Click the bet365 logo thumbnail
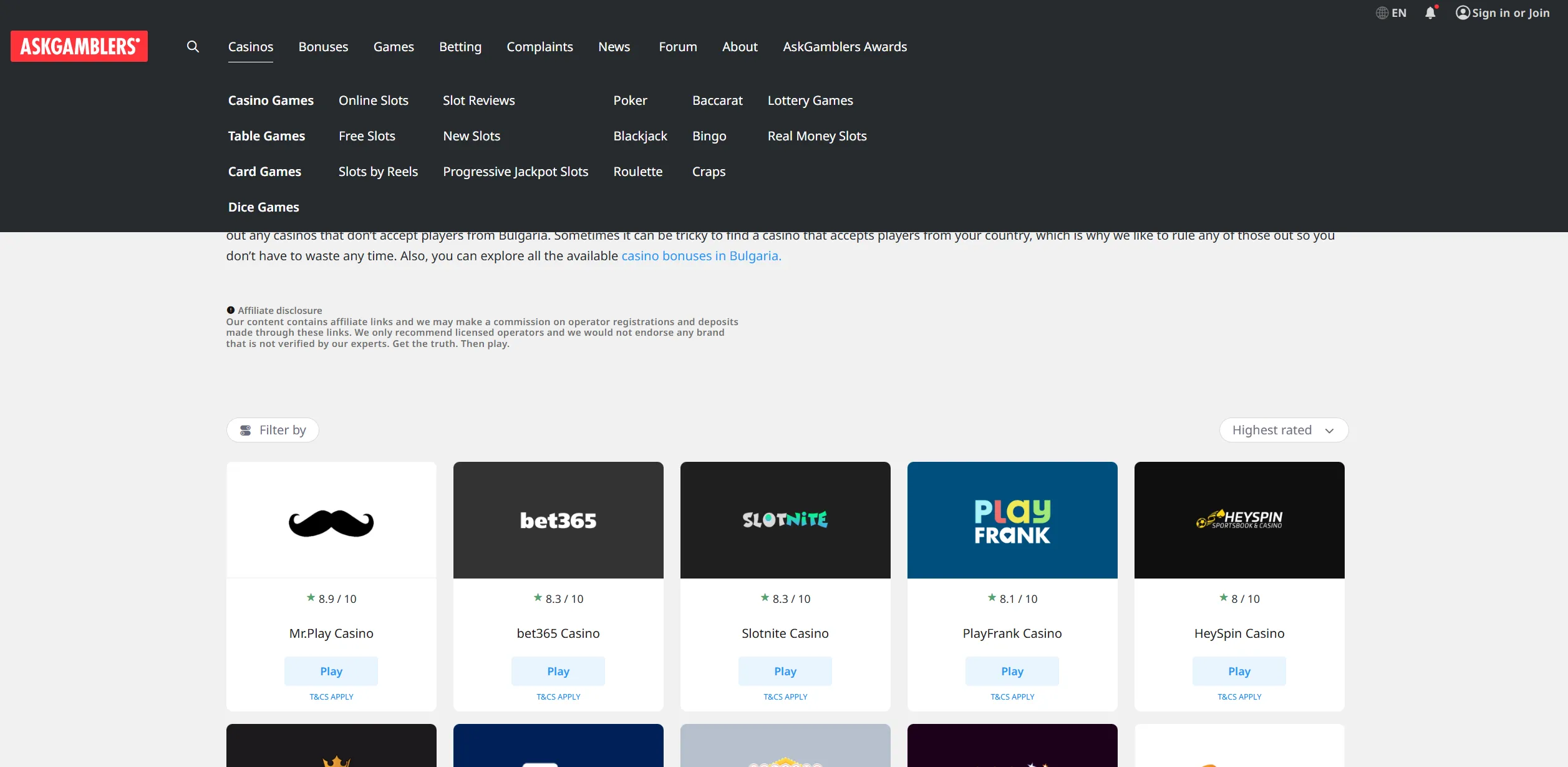Image resolution: width=1568 pixels, height=767 pixels. (x=558, y=520)
